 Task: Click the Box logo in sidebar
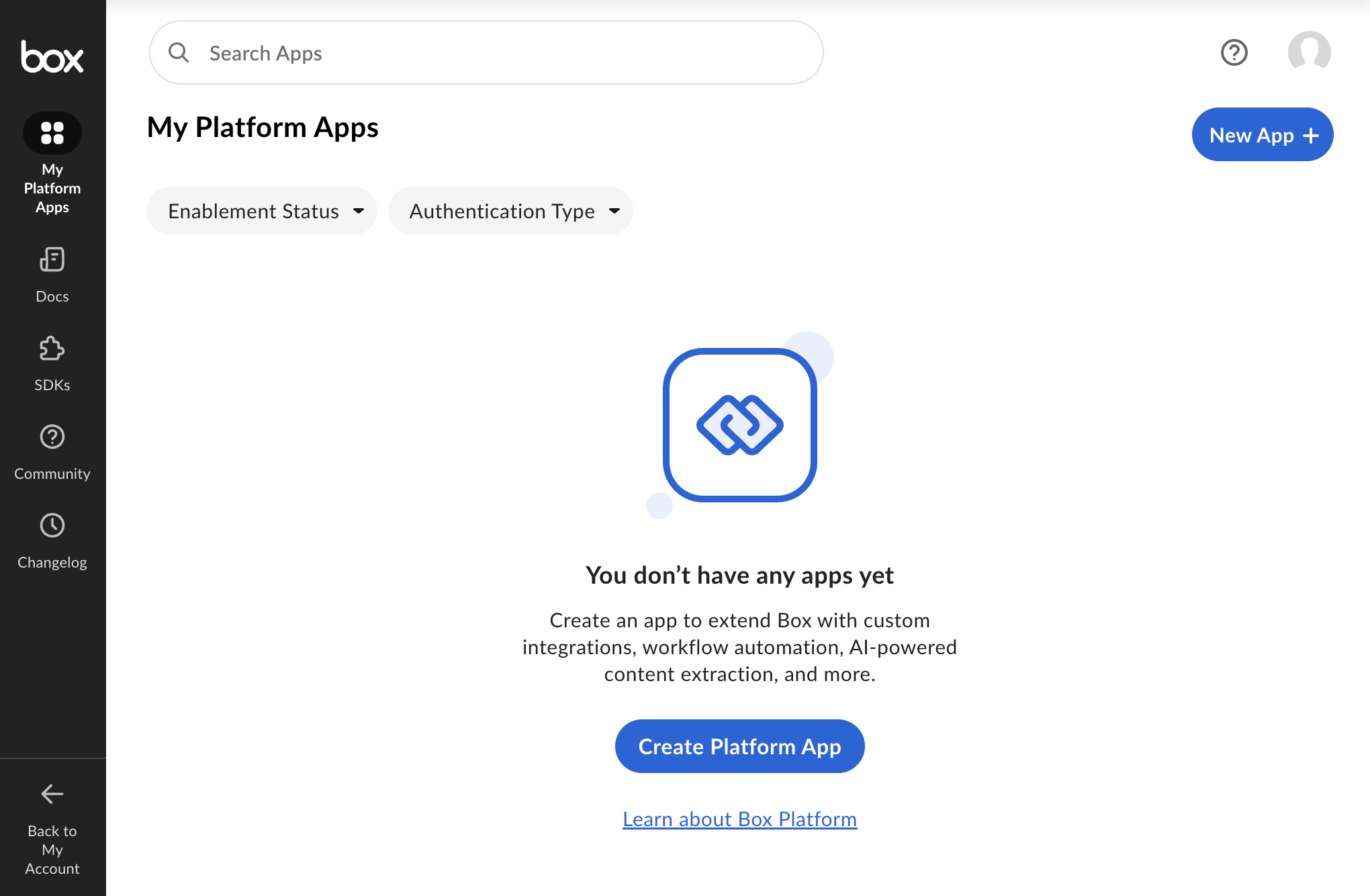(x=52, y=56)
